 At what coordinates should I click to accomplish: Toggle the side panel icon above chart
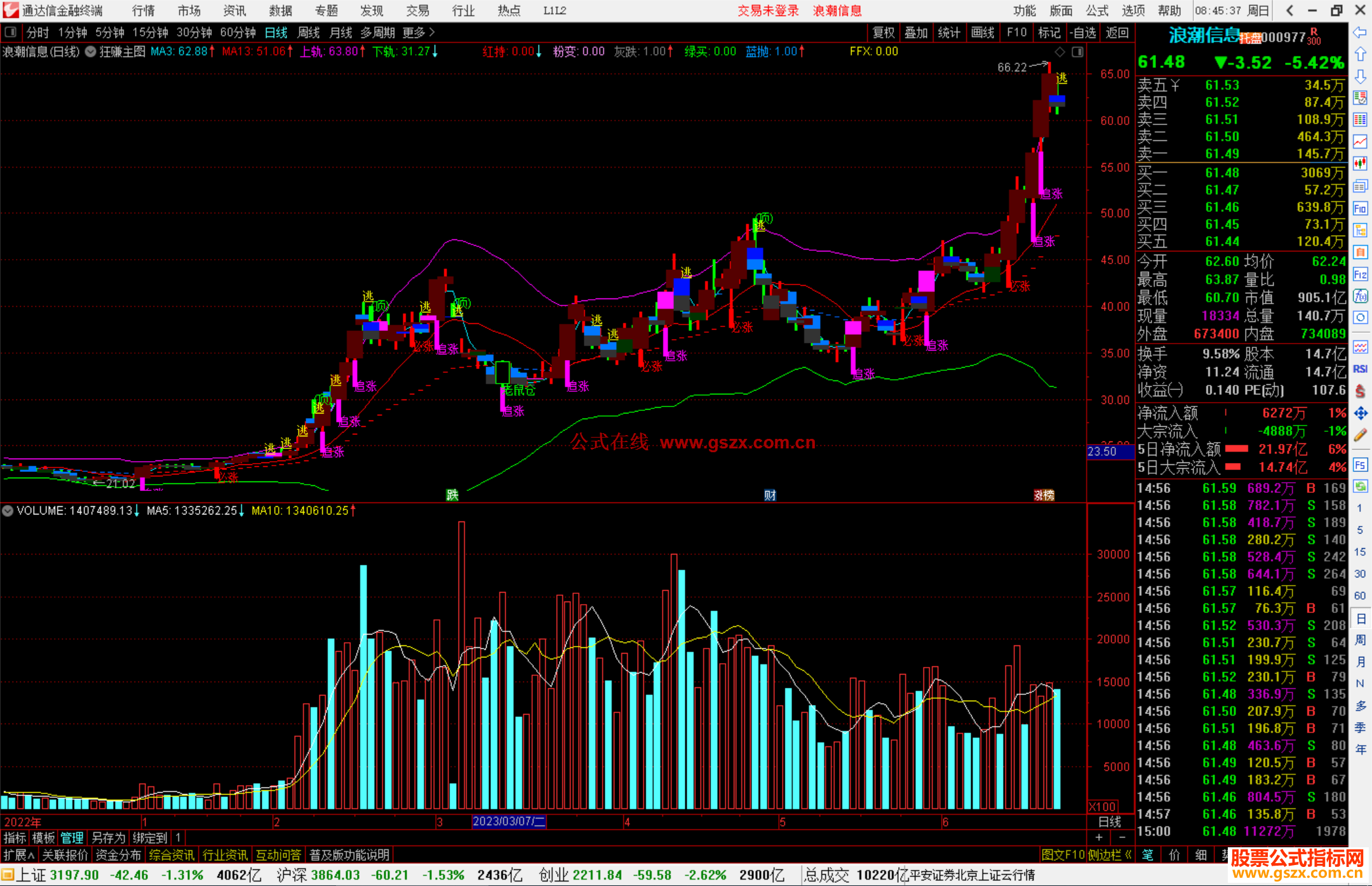click(1077, 52)
